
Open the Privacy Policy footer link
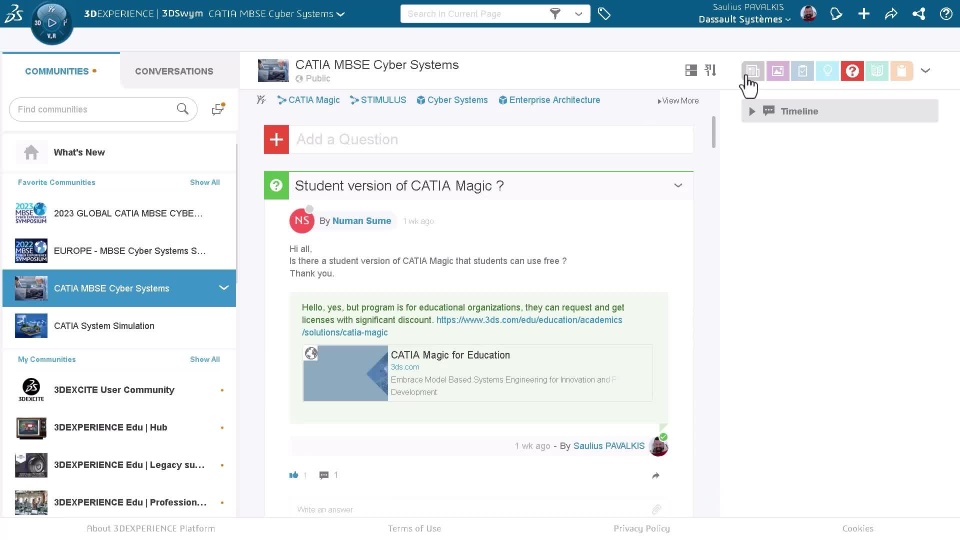642,528
